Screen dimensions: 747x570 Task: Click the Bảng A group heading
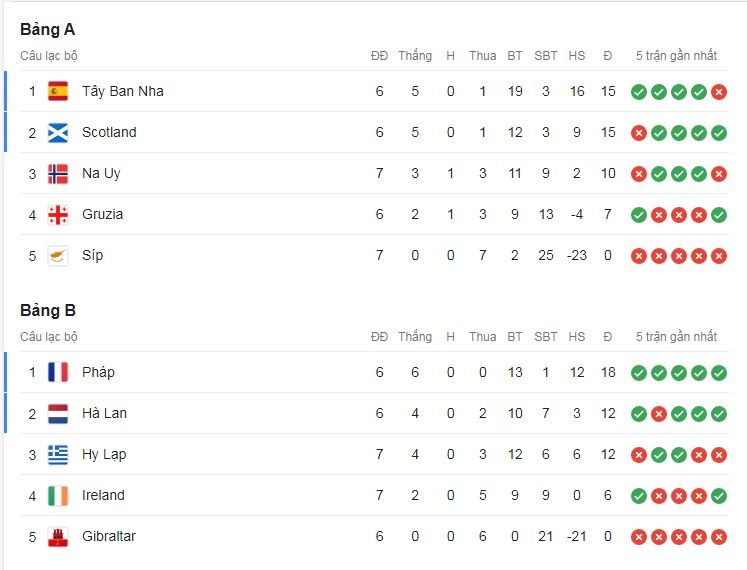tap(47, 29)
